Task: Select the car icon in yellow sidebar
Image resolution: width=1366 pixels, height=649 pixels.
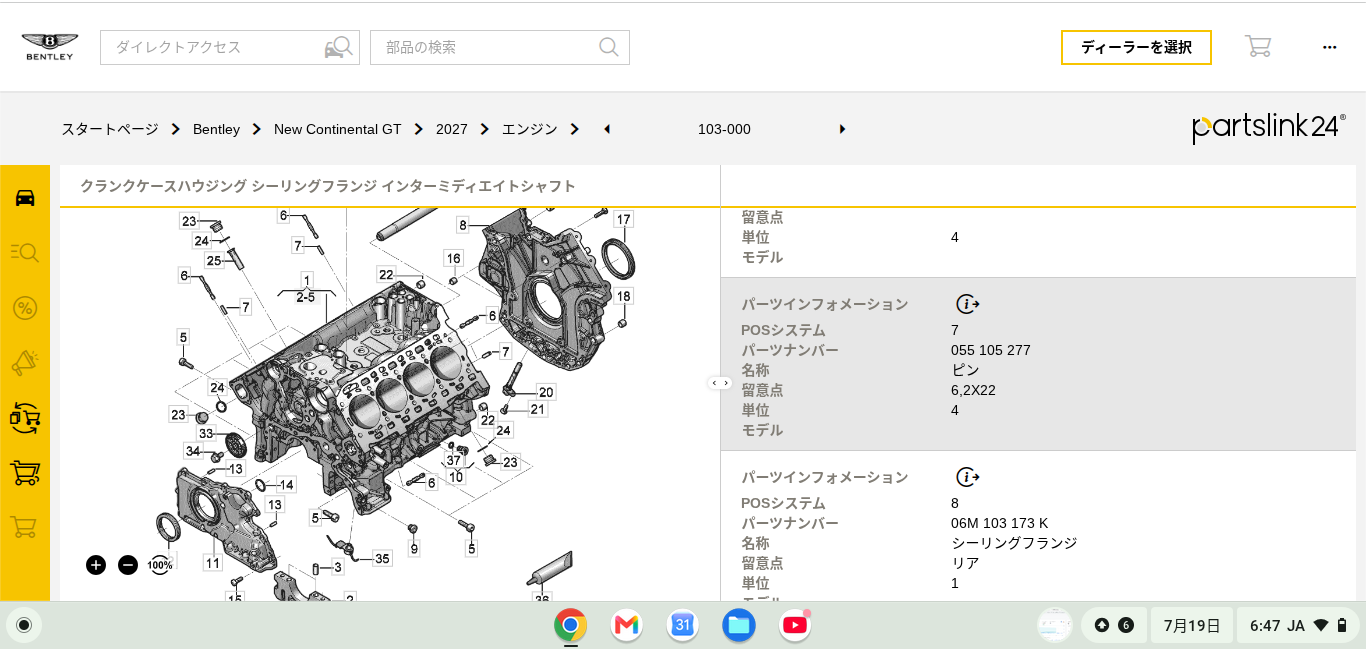Action: click(25, 197)
